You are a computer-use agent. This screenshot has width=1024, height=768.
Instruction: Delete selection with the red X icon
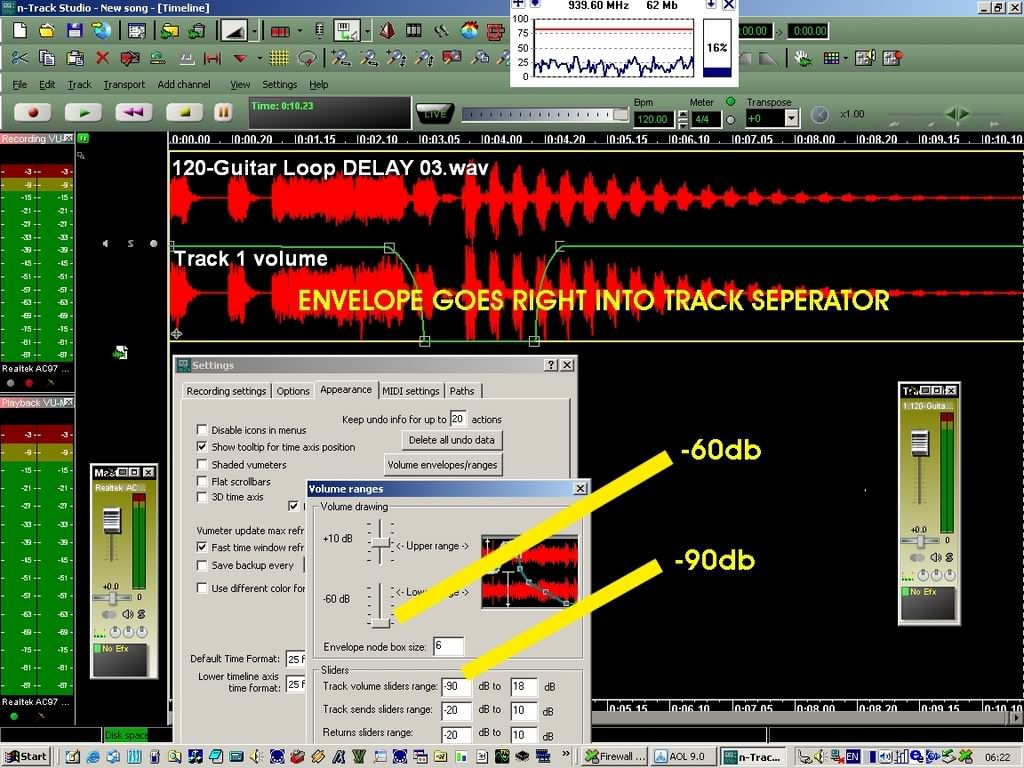102,58
